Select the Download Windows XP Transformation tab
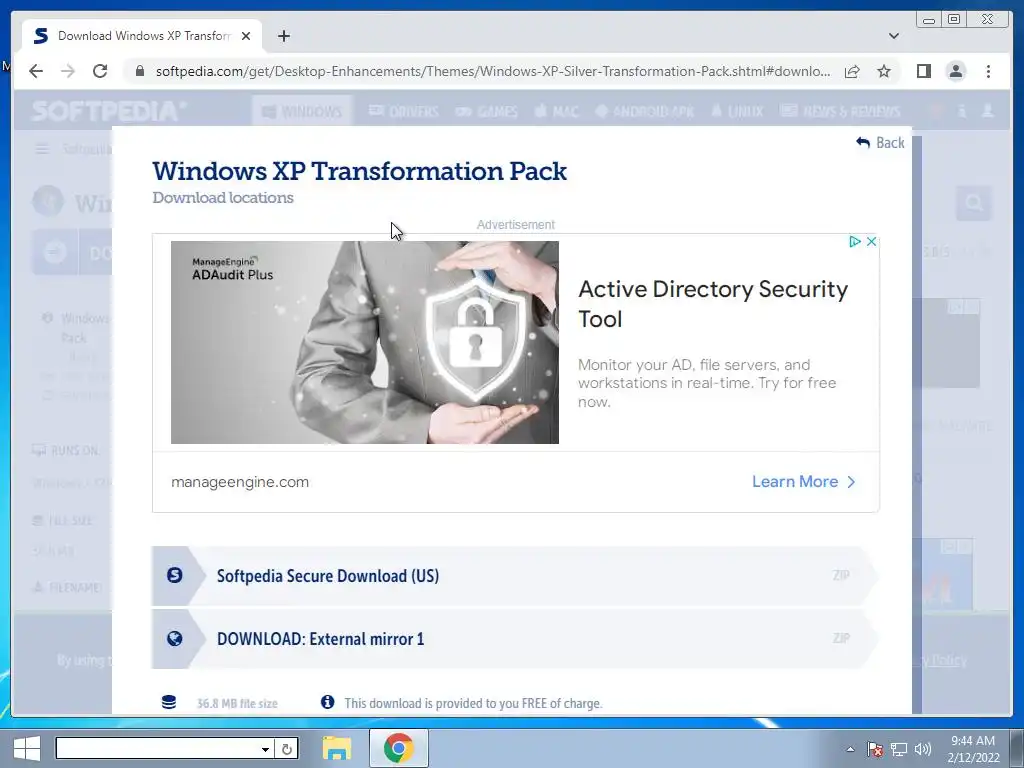The height and width of the screenshot is (768, 1024). 142,36
